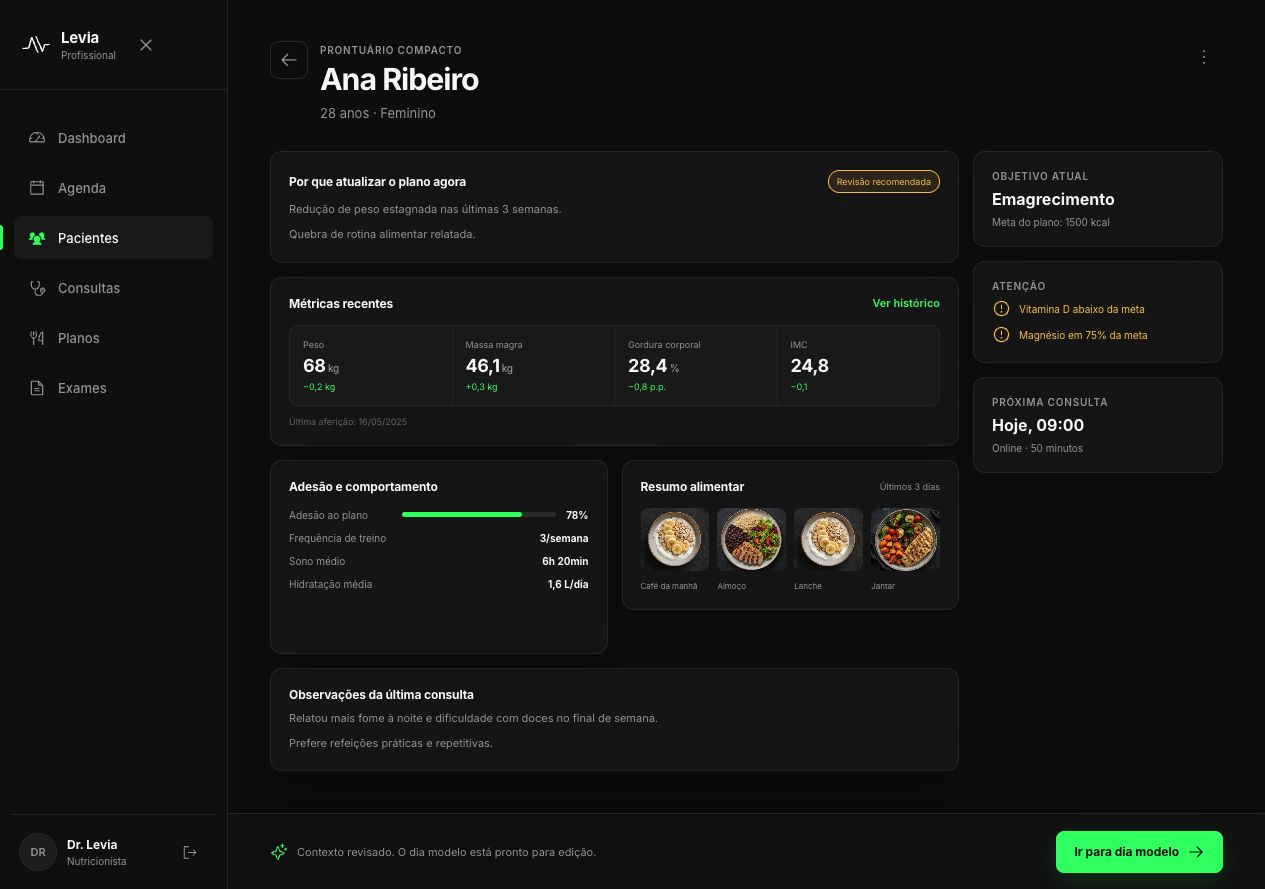Open the Café da manhã meal photo
This screenshot has width=1265, height=889.
pos(675,540)
